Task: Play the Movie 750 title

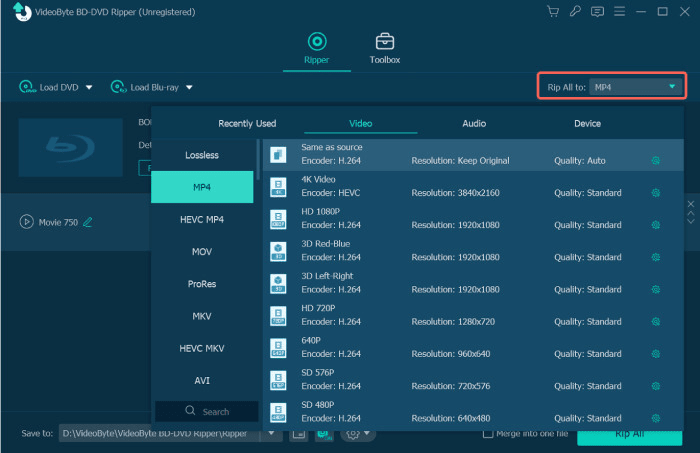Action: click(x=27, y=221)
